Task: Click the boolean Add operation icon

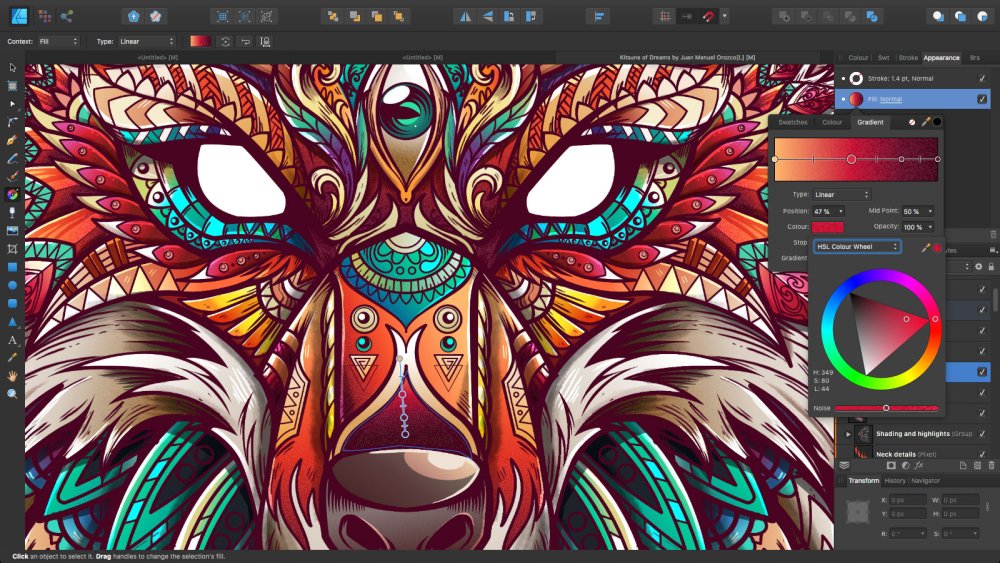Action: [x=784, y=17]
